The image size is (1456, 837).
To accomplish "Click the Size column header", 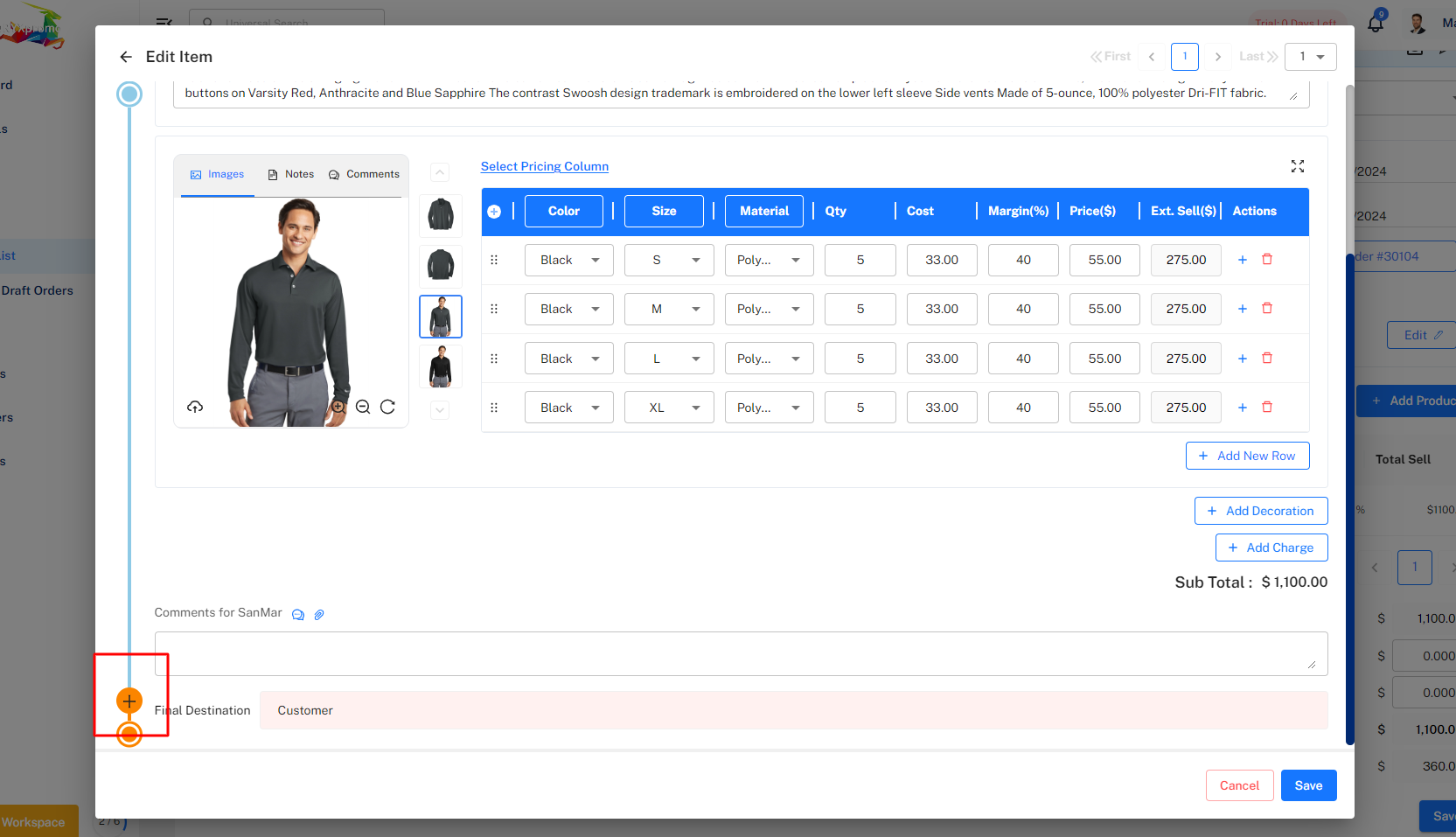I will [665, 212].
